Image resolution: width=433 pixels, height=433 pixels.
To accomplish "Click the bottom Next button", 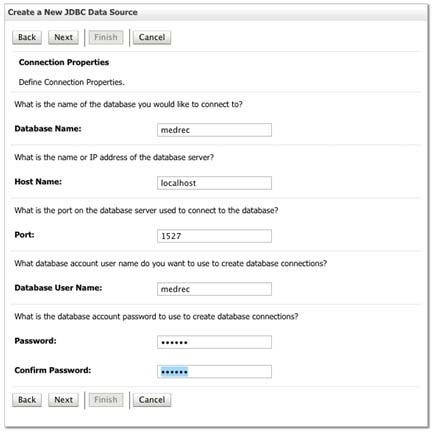I will (x=63, y=400).
